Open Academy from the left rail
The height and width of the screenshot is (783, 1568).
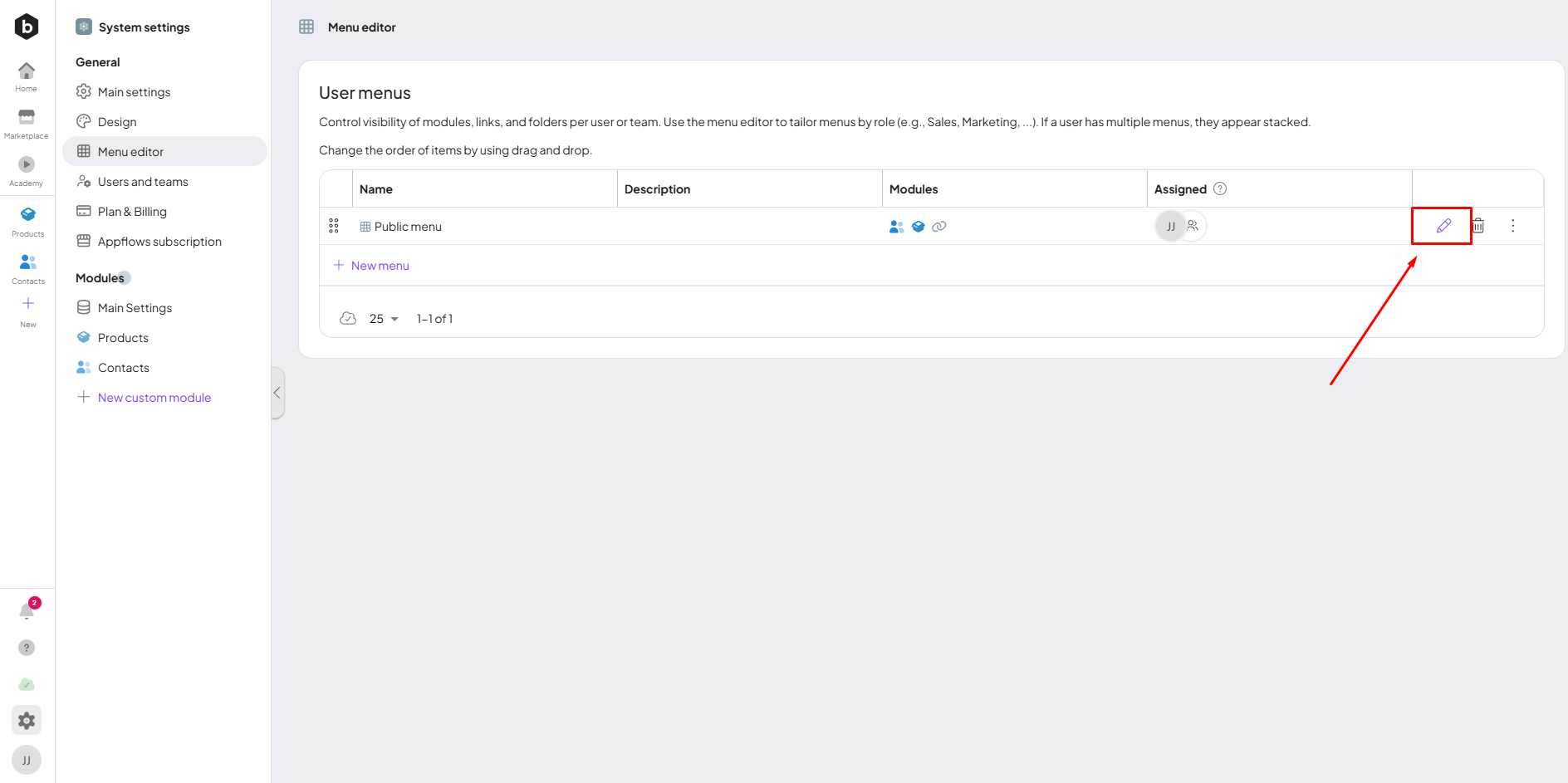click(27, 170)
